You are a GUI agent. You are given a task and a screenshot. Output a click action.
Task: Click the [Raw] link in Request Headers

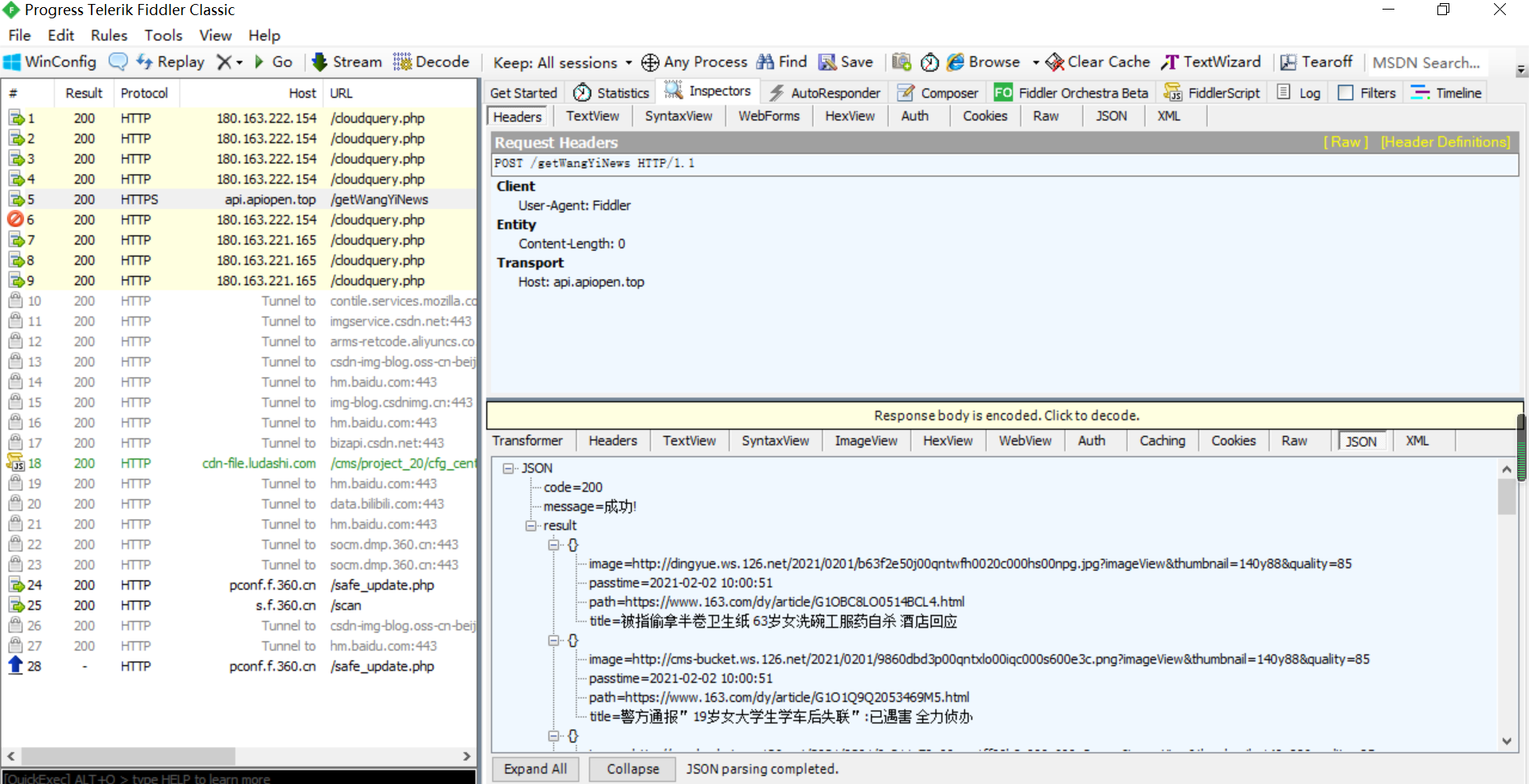[x=1345, y=142]
